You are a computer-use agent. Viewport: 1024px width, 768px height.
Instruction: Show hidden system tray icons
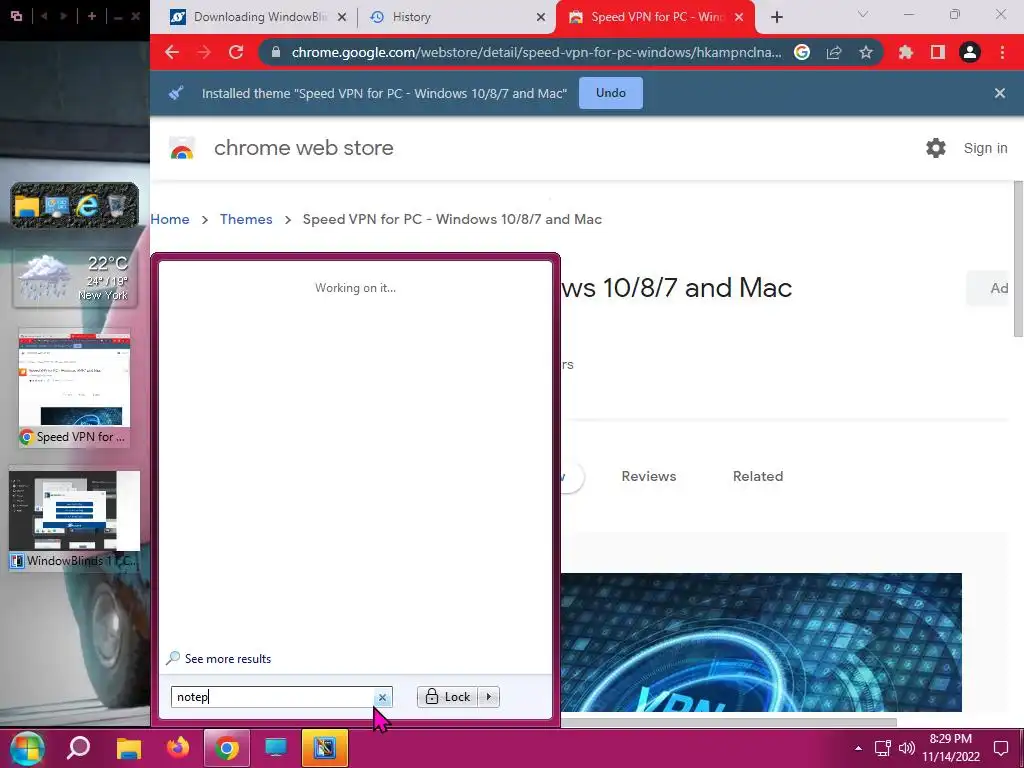[x=858, y=748]
